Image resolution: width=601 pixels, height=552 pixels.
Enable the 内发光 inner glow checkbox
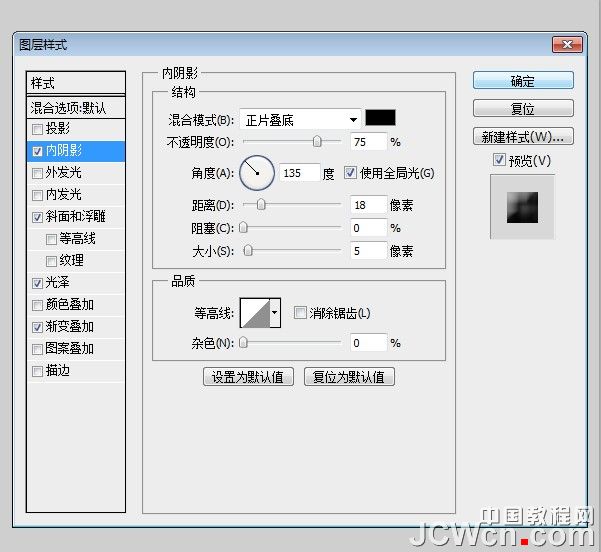click(x=37, y=196)
